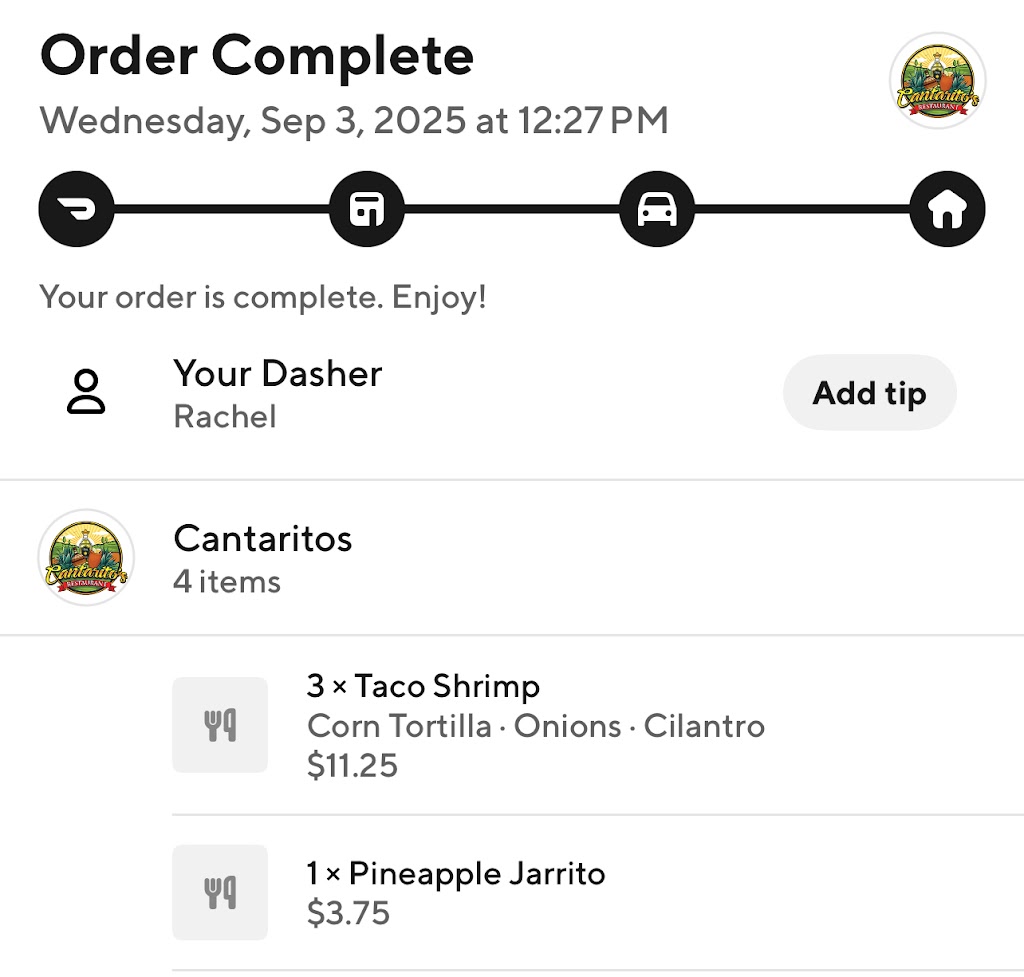Click the Add tip button
This screenshot has width=1024, height=977.
click(x=869, y=393)
